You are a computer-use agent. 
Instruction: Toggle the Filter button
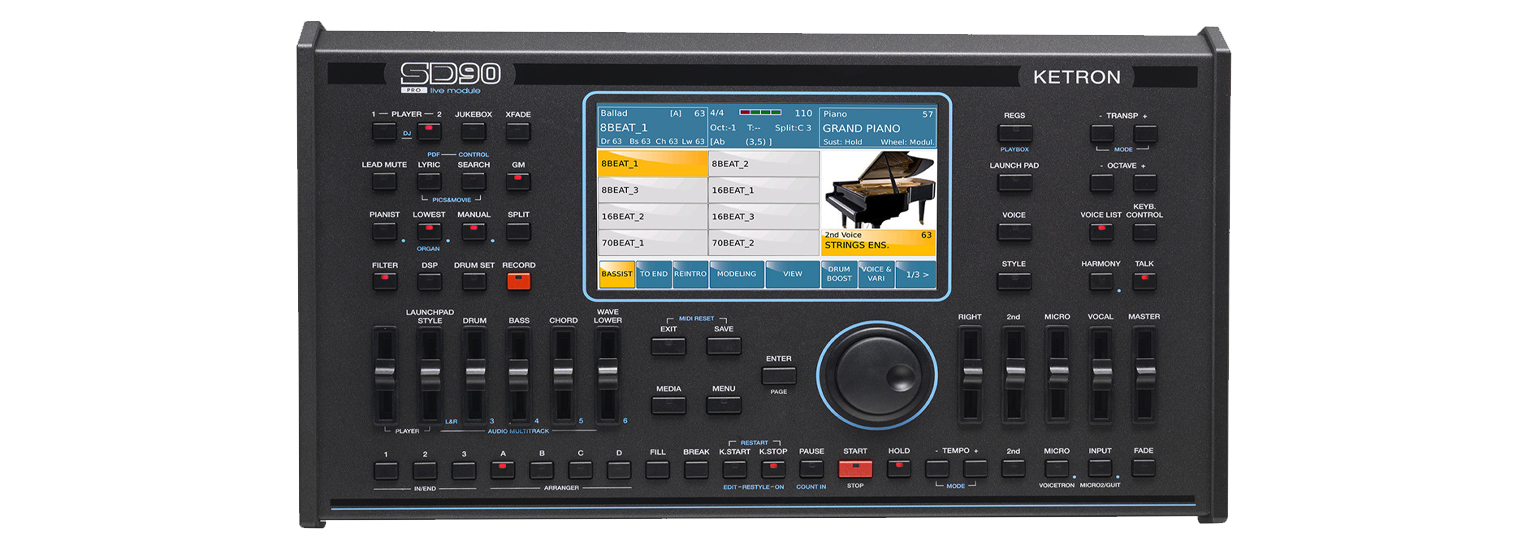[385, 281]
